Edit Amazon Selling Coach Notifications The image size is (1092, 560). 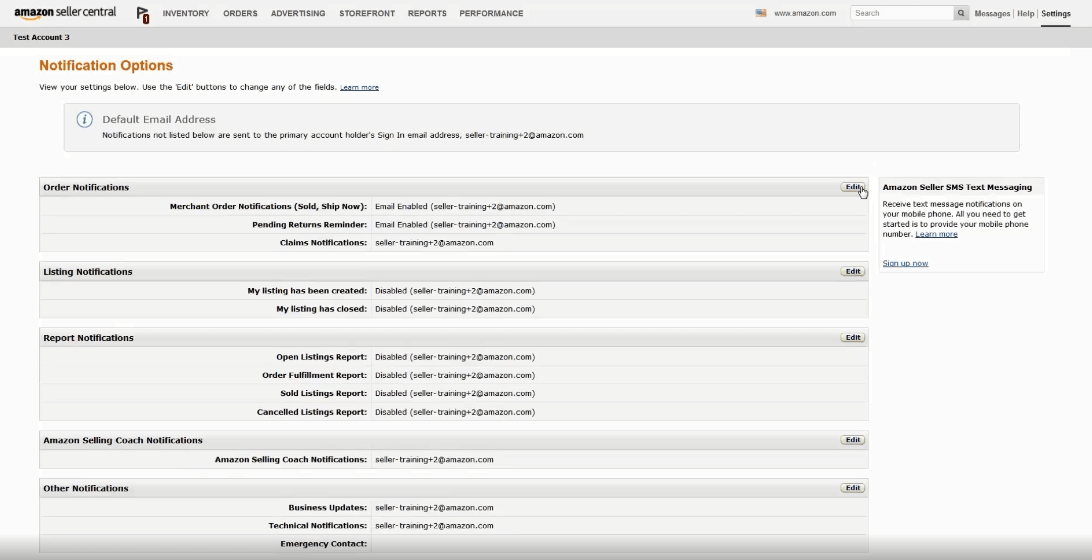852,440
